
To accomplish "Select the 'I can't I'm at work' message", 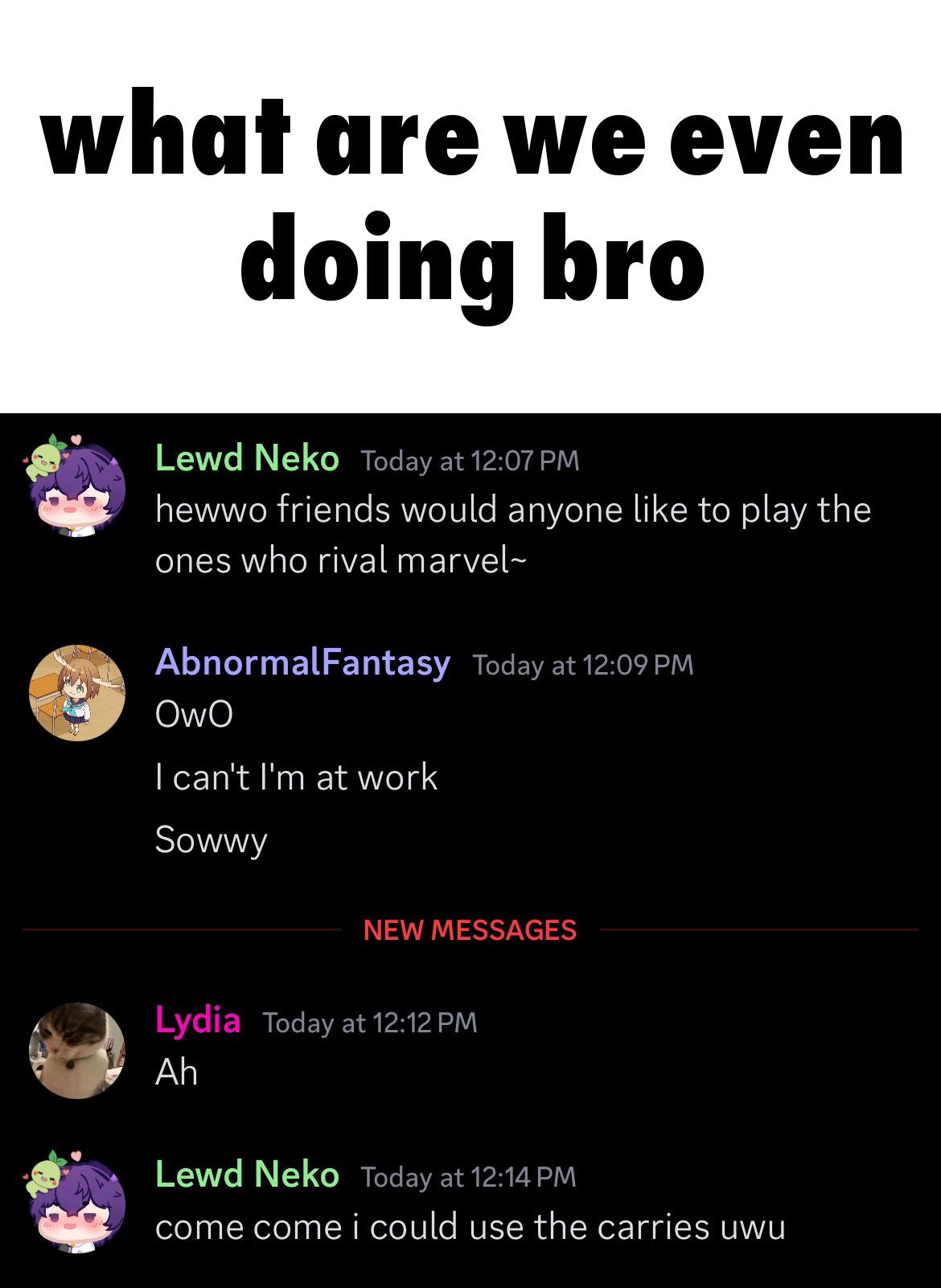I will (x=296, y=777).
